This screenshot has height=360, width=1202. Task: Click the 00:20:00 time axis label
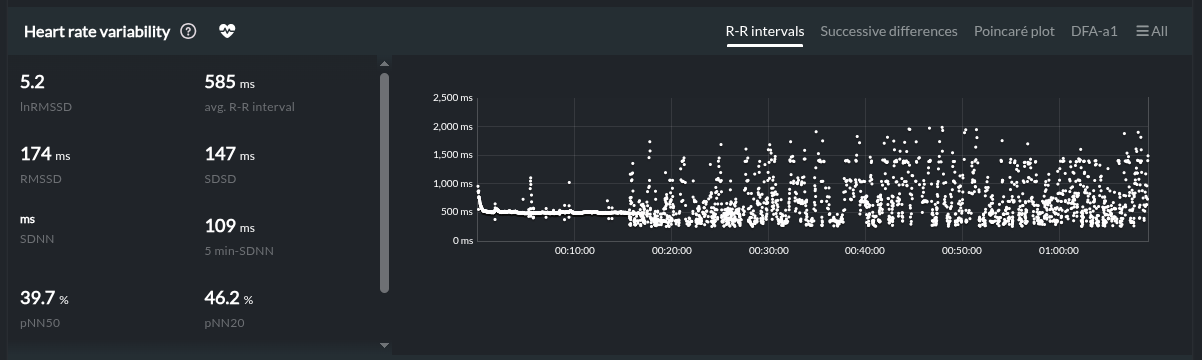pos(672,251)
